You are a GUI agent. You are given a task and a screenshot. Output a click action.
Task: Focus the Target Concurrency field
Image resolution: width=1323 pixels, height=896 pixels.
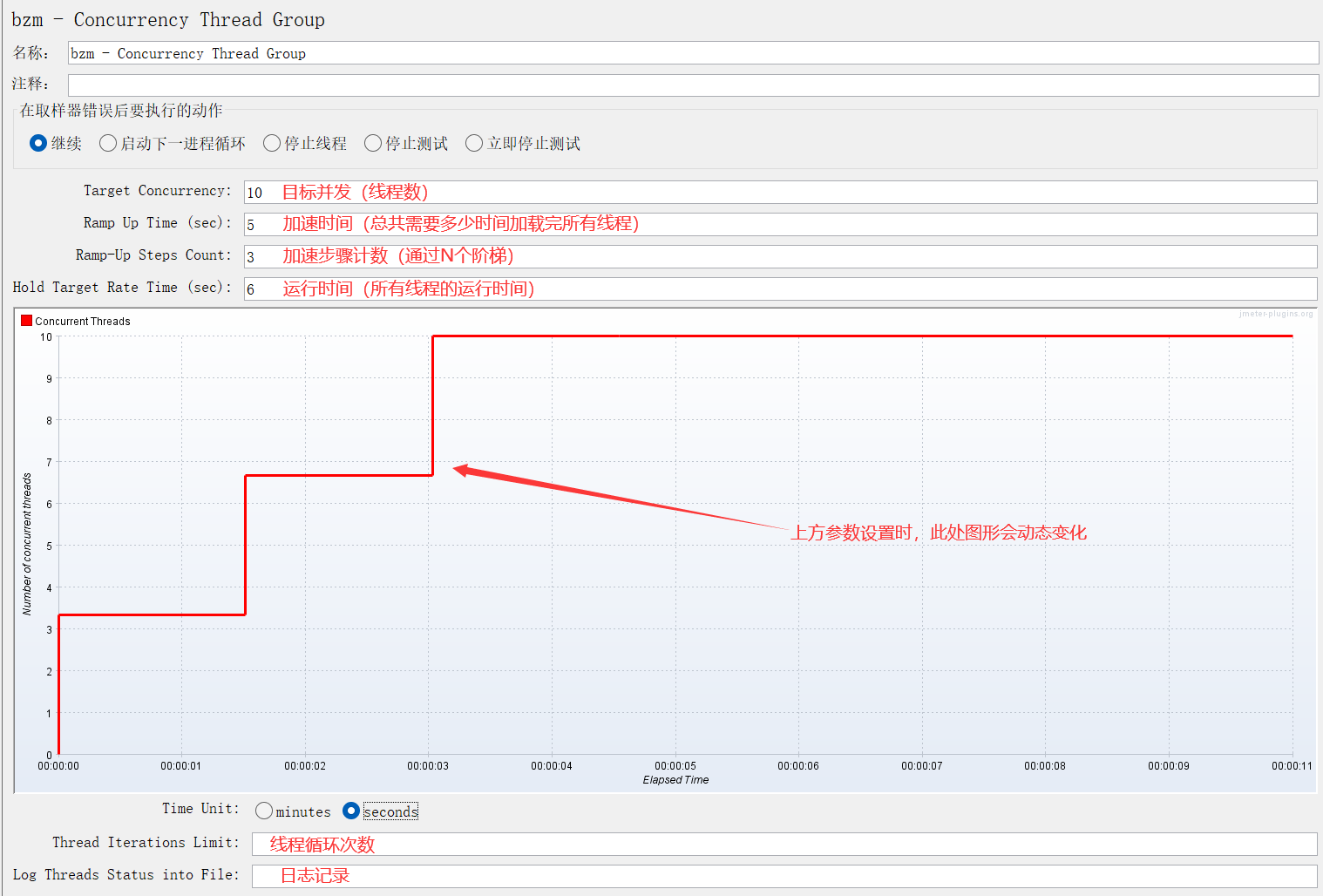click(780, 192)
